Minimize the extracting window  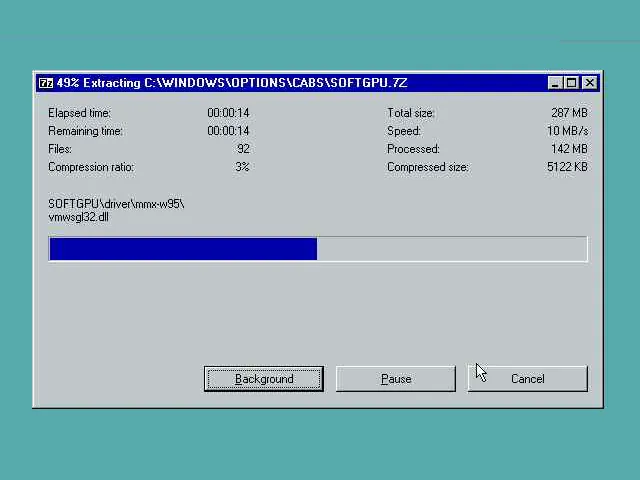(554, 83)
